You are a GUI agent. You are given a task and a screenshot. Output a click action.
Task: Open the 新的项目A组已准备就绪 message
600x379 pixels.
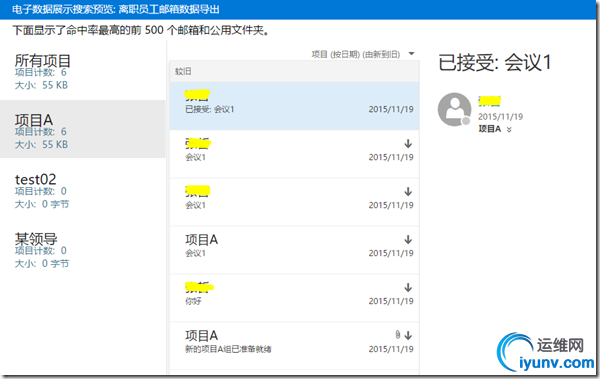[x=294, y=346]
